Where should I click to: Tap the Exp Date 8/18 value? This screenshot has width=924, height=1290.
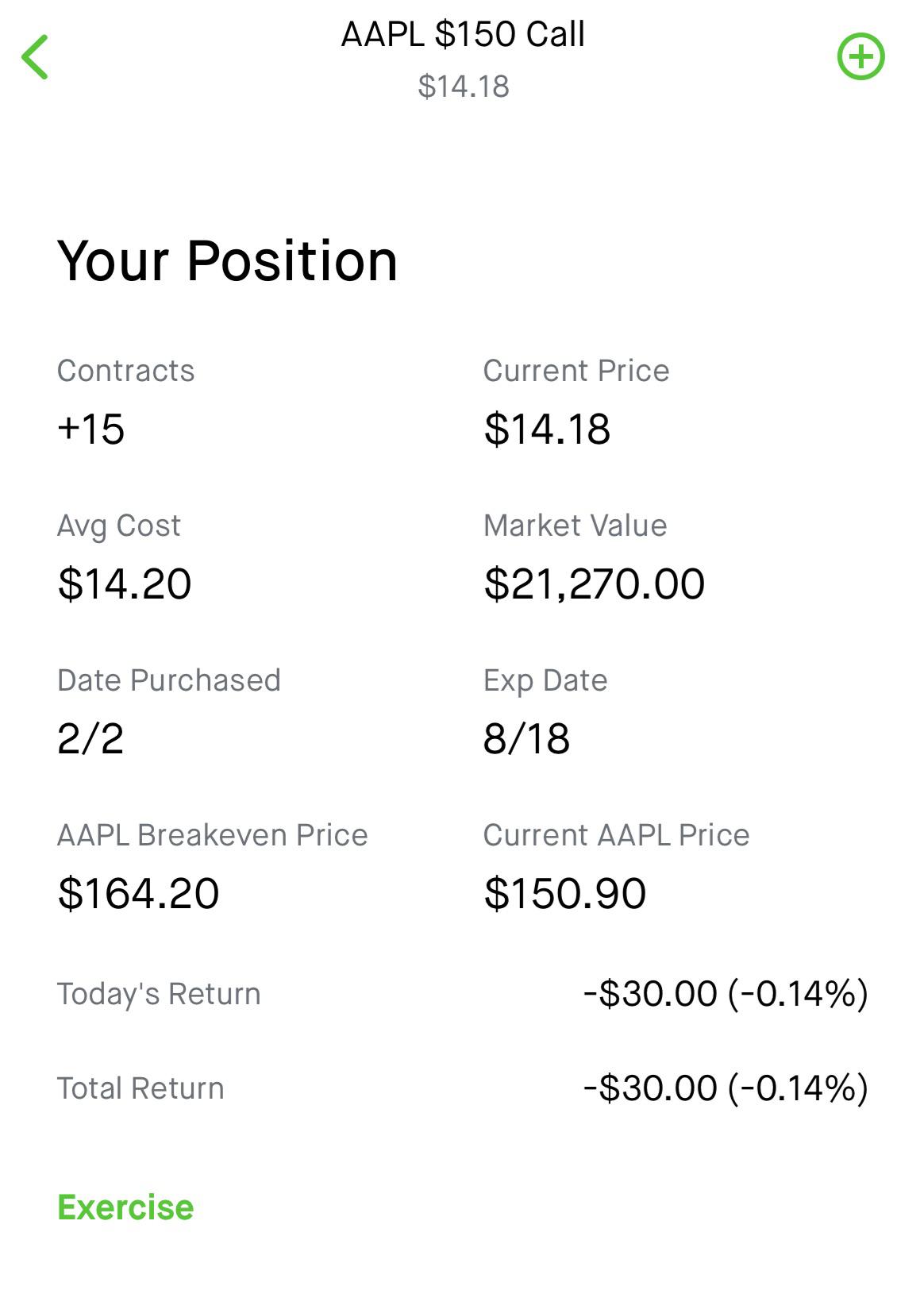coord(526,739)
